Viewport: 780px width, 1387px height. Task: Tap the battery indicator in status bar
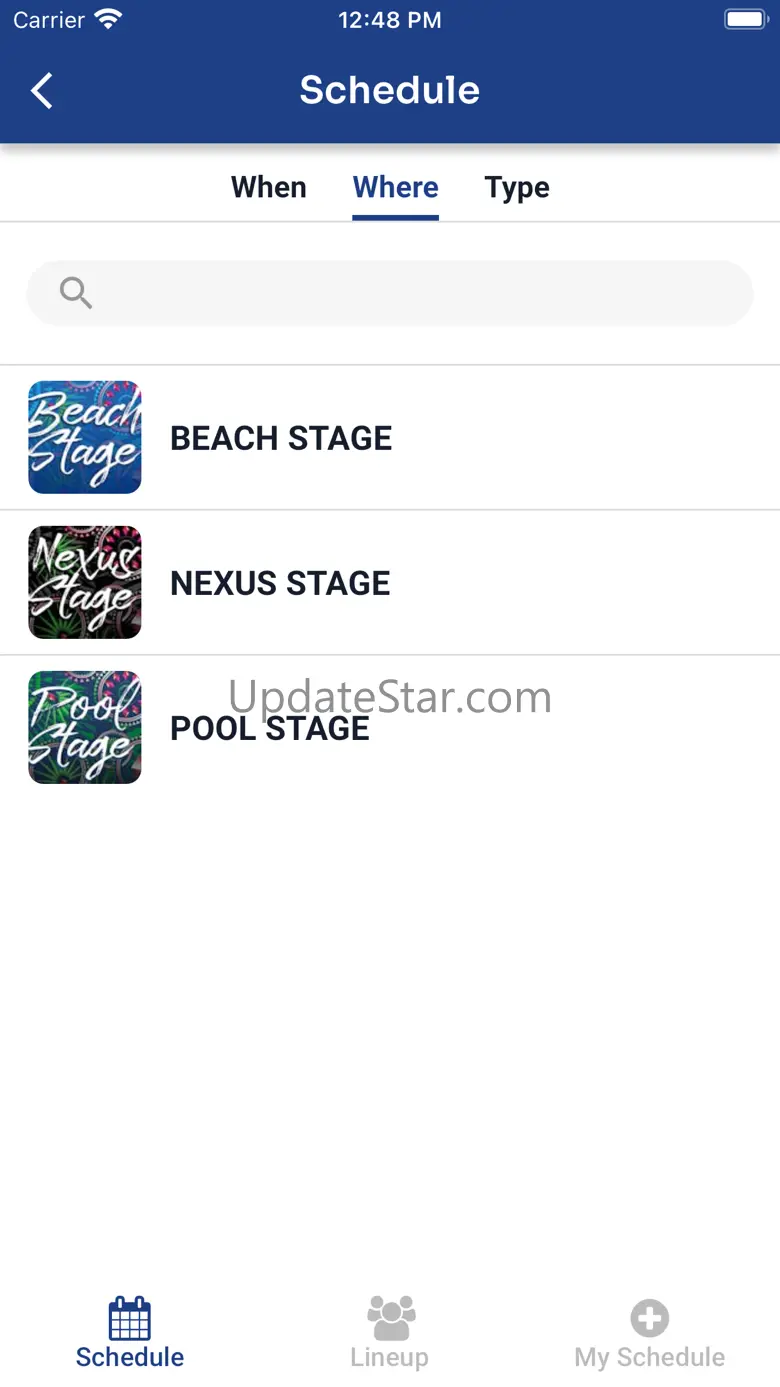[745, 19]
